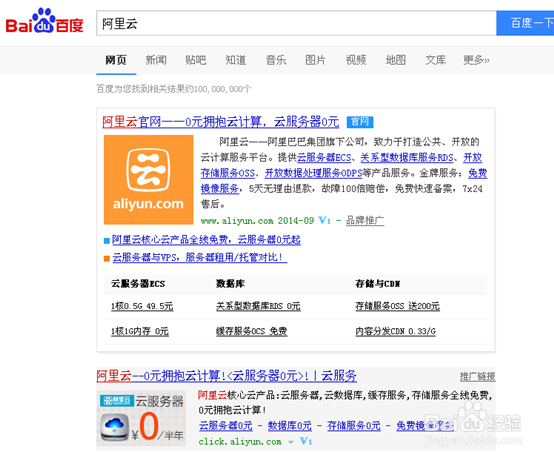The height and width of the screenshot is (460, 554).
Task: Open the 数据库0元 link
Action: point(290,426)
